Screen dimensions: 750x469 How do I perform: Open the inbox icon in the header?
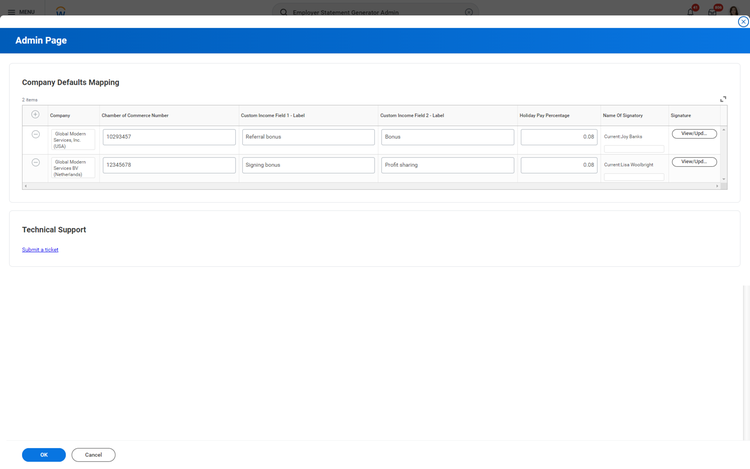click(712, 12)
